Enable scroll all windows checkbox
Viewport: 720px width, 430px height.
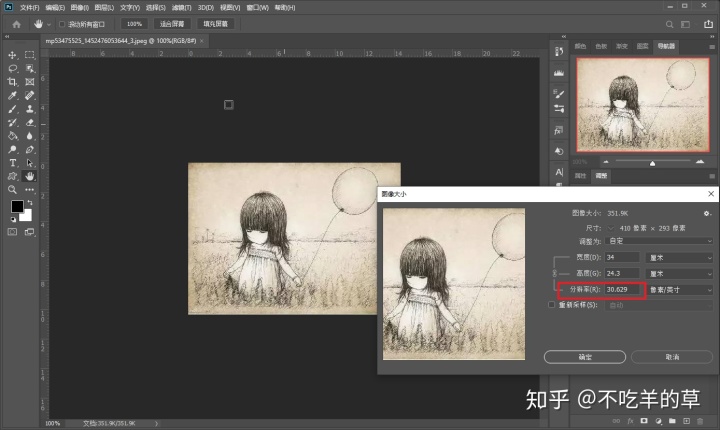coord(62,24)
